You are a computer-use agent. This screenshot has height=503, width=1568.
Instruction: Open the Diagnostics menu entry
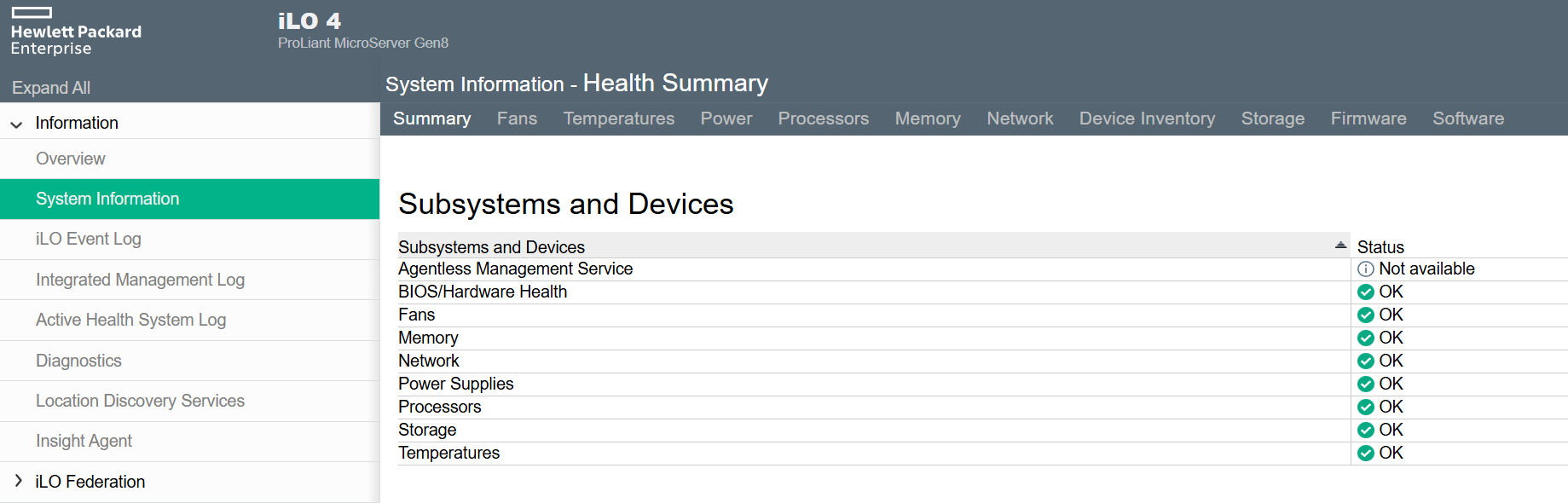pos(78,361)
